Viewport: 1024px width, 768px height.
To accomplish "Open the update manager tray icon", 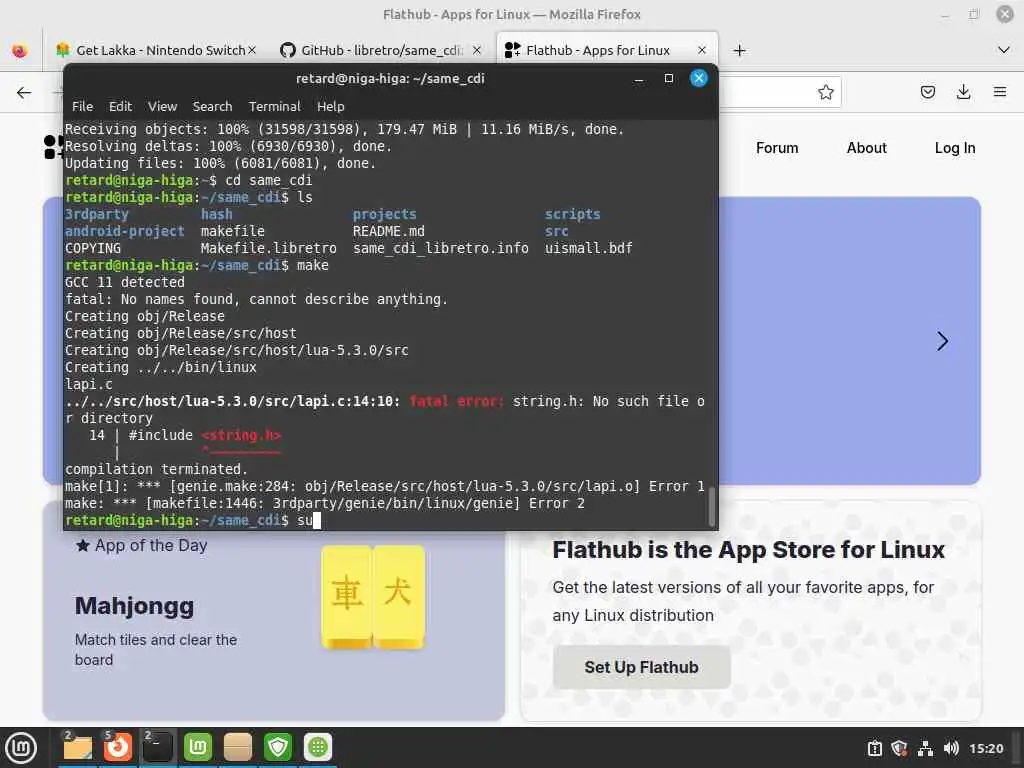I will click(874, 748).
